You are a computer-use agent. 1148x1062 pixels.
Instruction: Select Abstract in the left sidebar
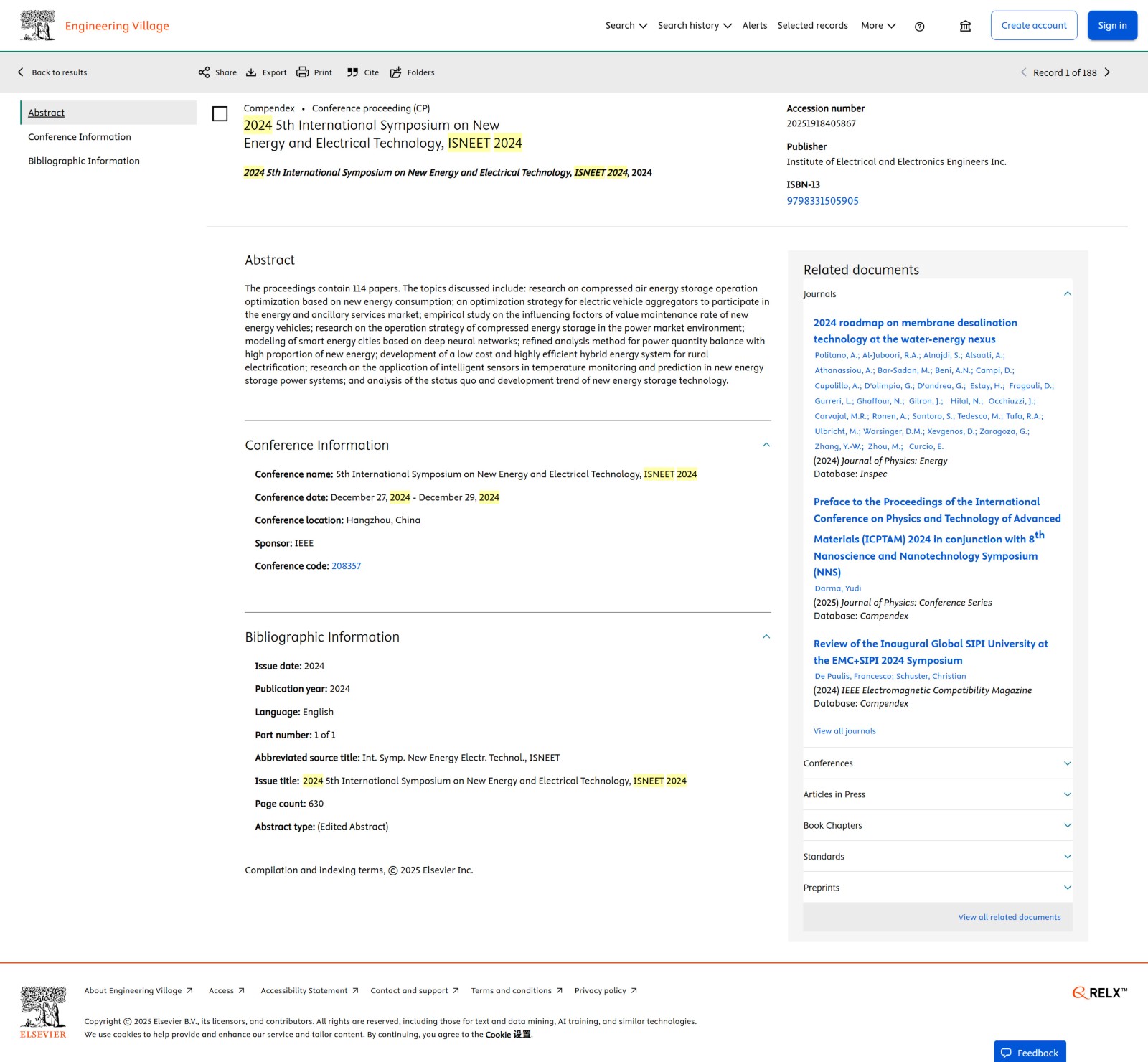coord(108,113)
